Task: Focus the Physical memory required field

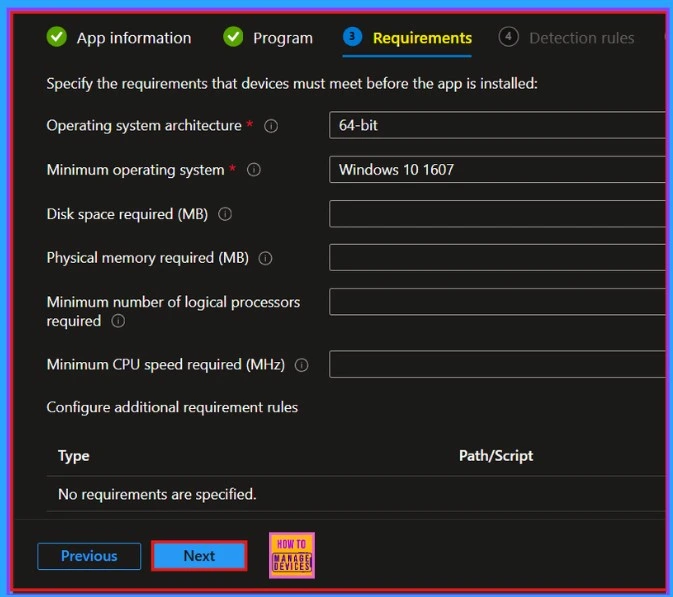Action: pyautogui.click(x=497, y=258)
